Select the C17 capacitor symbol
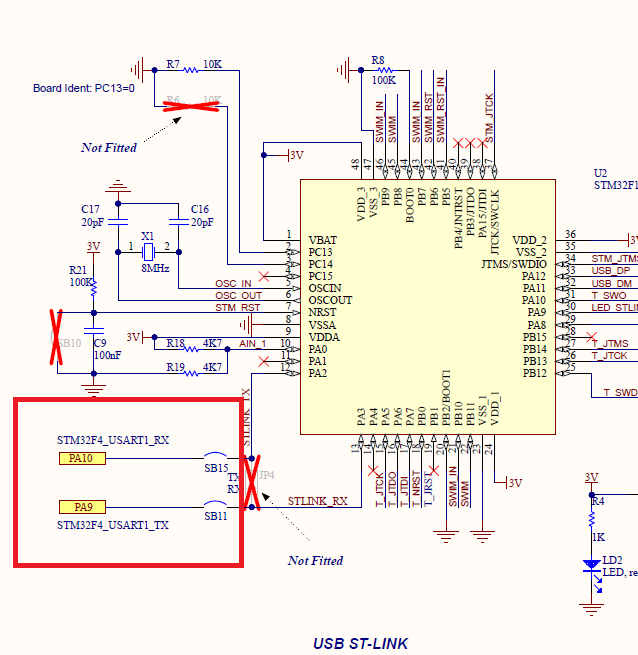 coord(118,222)
